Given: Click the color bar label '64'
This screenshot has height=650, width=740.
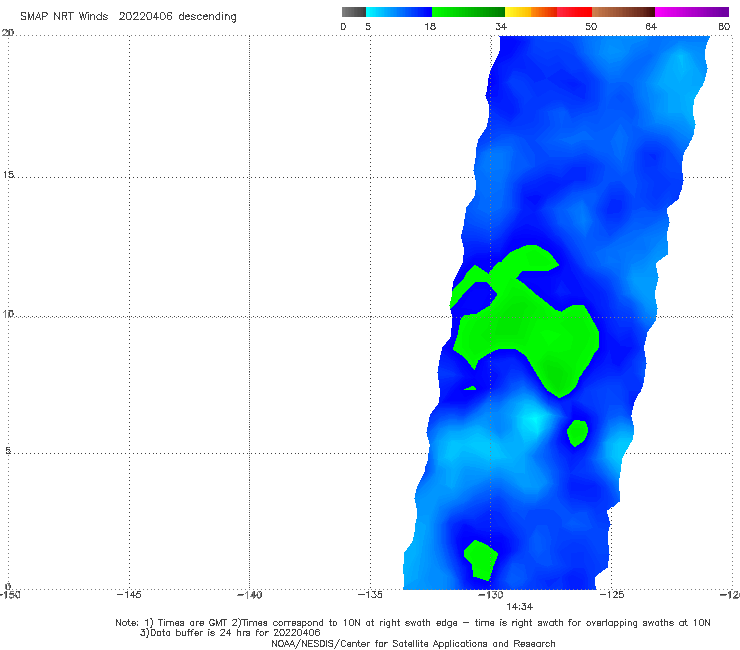Looking at the screenshot, I should pos(651,27).
